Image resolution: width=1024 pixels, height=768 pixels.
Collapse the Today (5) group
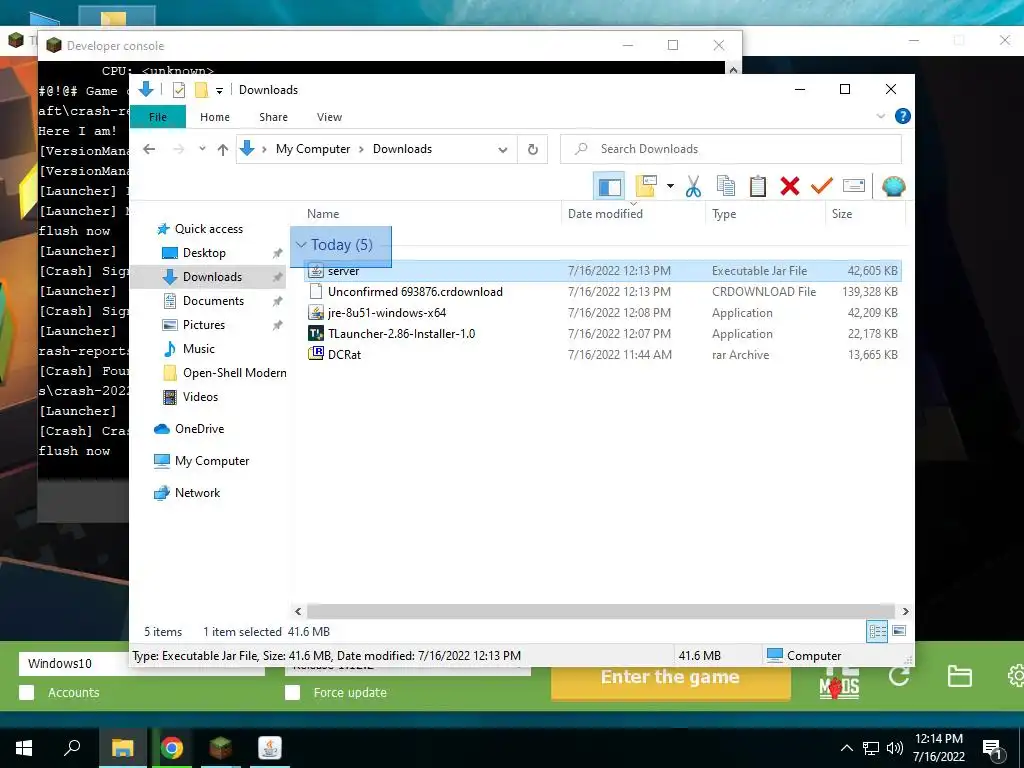301,245
